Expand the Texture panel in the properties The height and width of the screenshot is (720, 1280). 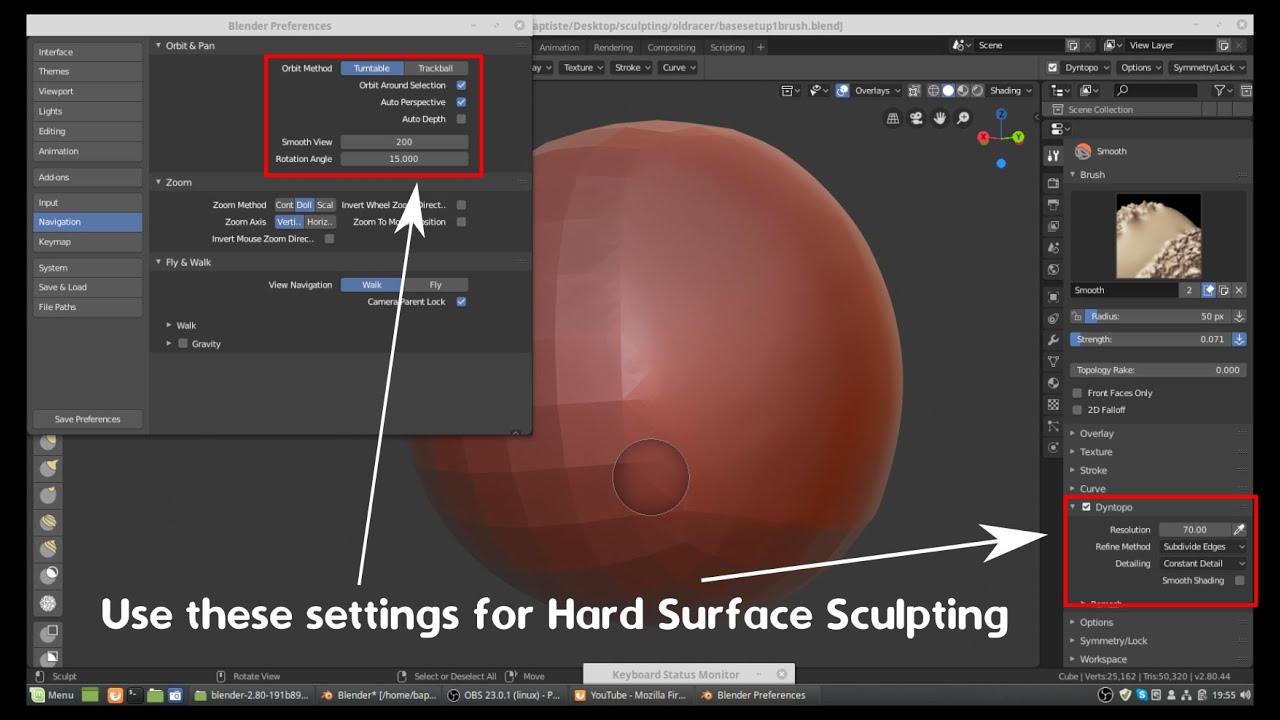pyautogui.click(x=1095, y=452)
